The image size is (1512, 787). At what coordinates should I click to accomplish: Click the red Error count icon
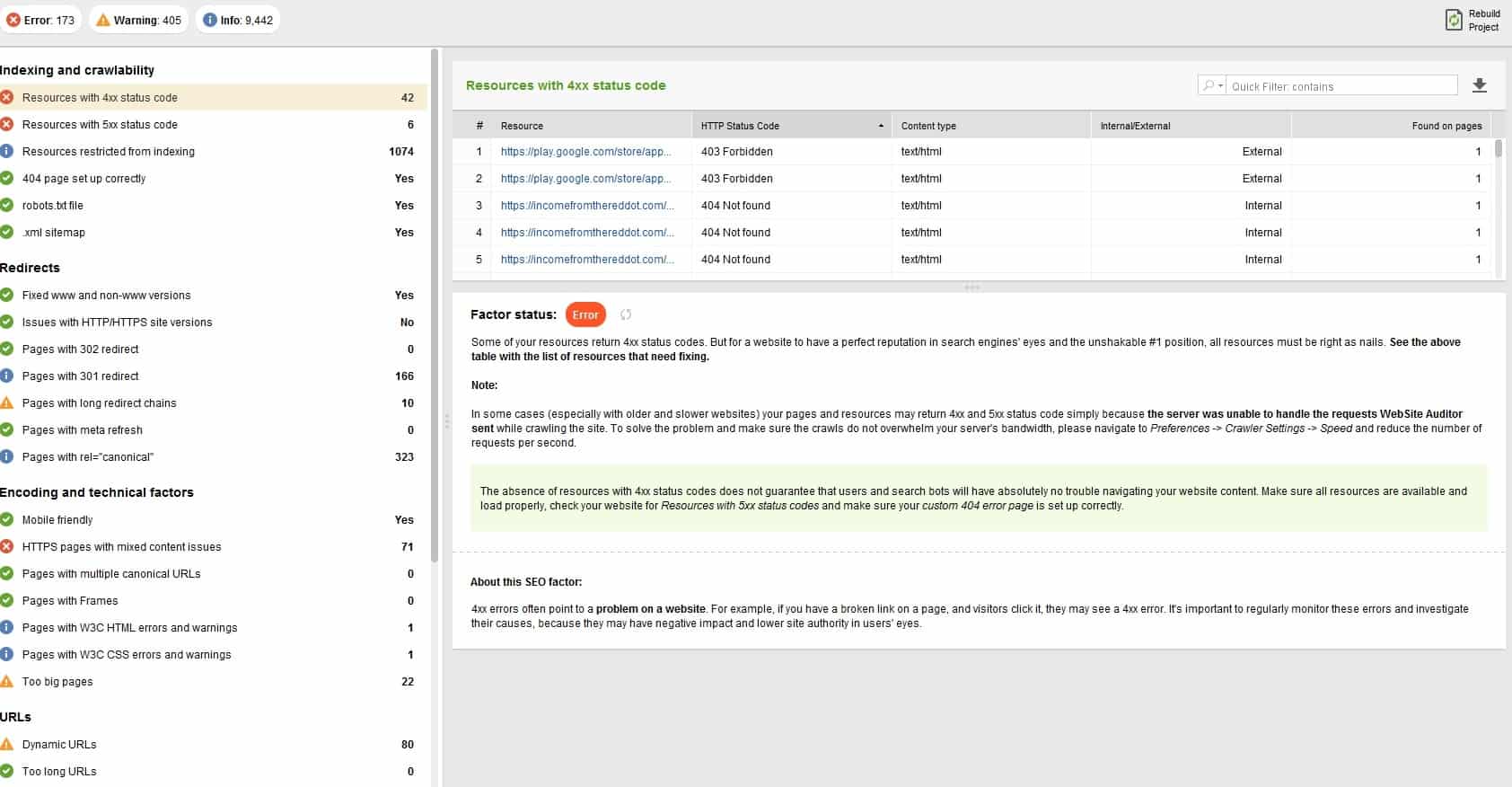click(x=13, y=20)
